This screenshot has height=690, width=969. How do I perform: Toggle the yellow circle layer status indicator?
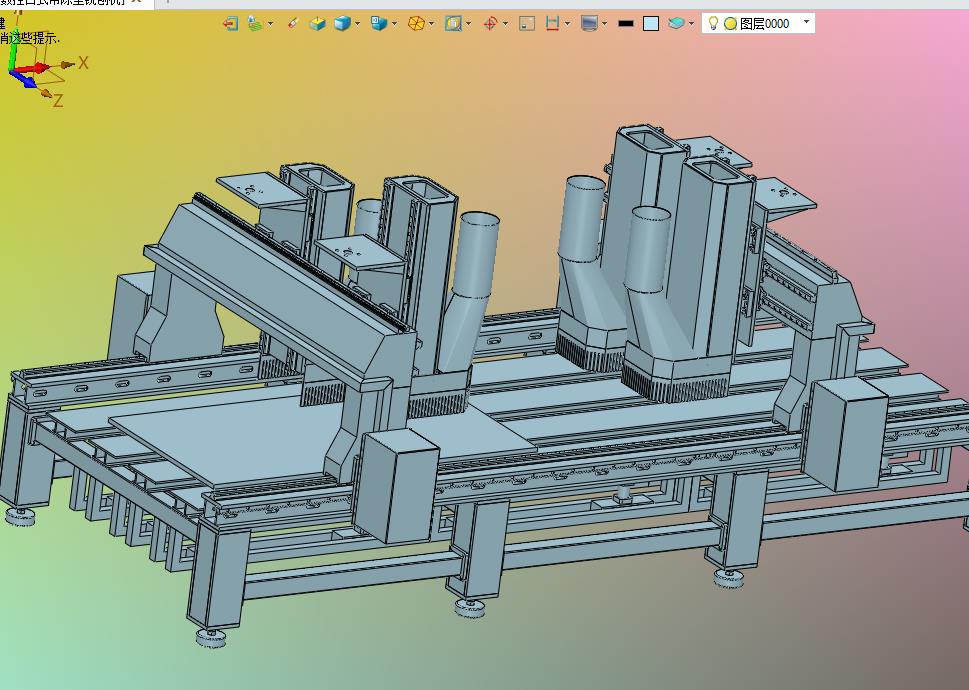coord(730,23)
